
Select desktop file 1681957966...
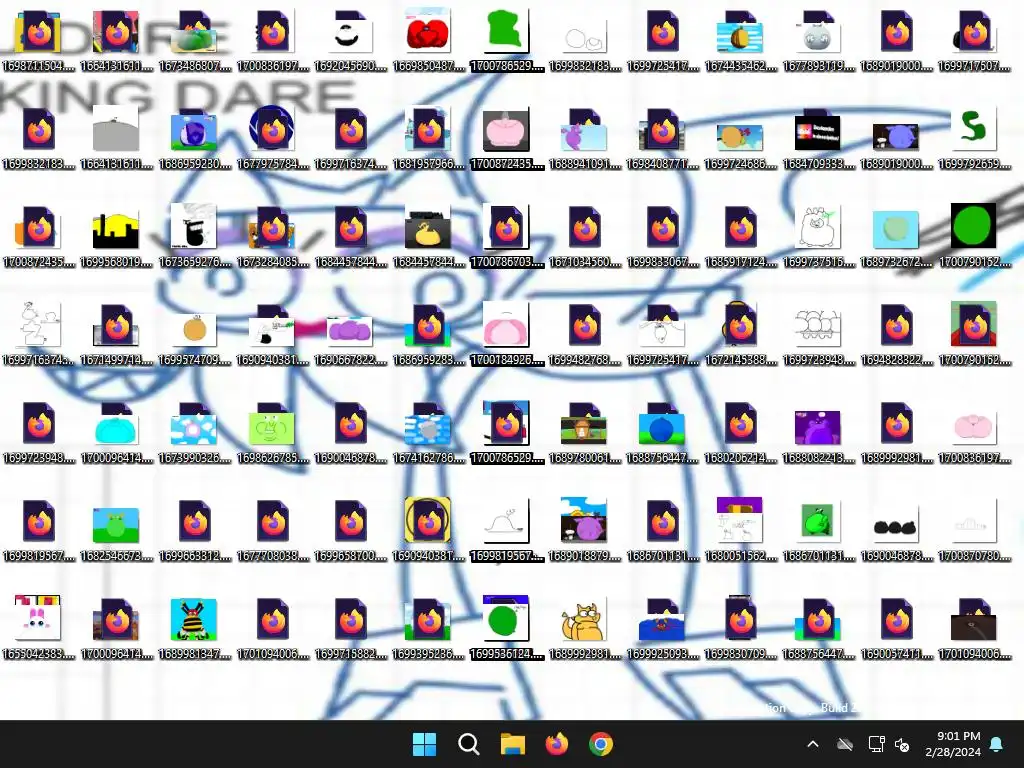click(x=428, y=138)
